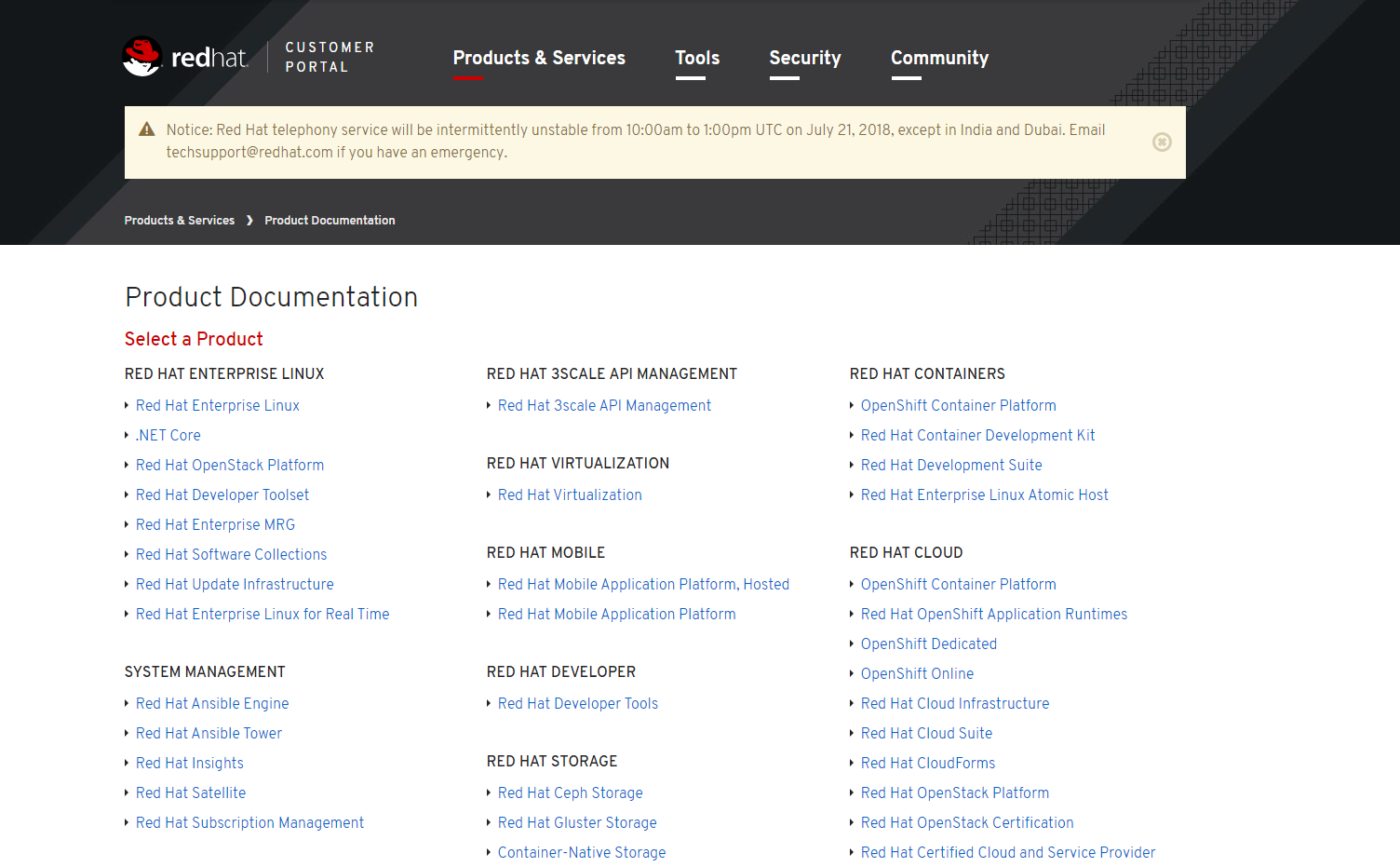Open Red Hat Insights link

tap(190, 764)
